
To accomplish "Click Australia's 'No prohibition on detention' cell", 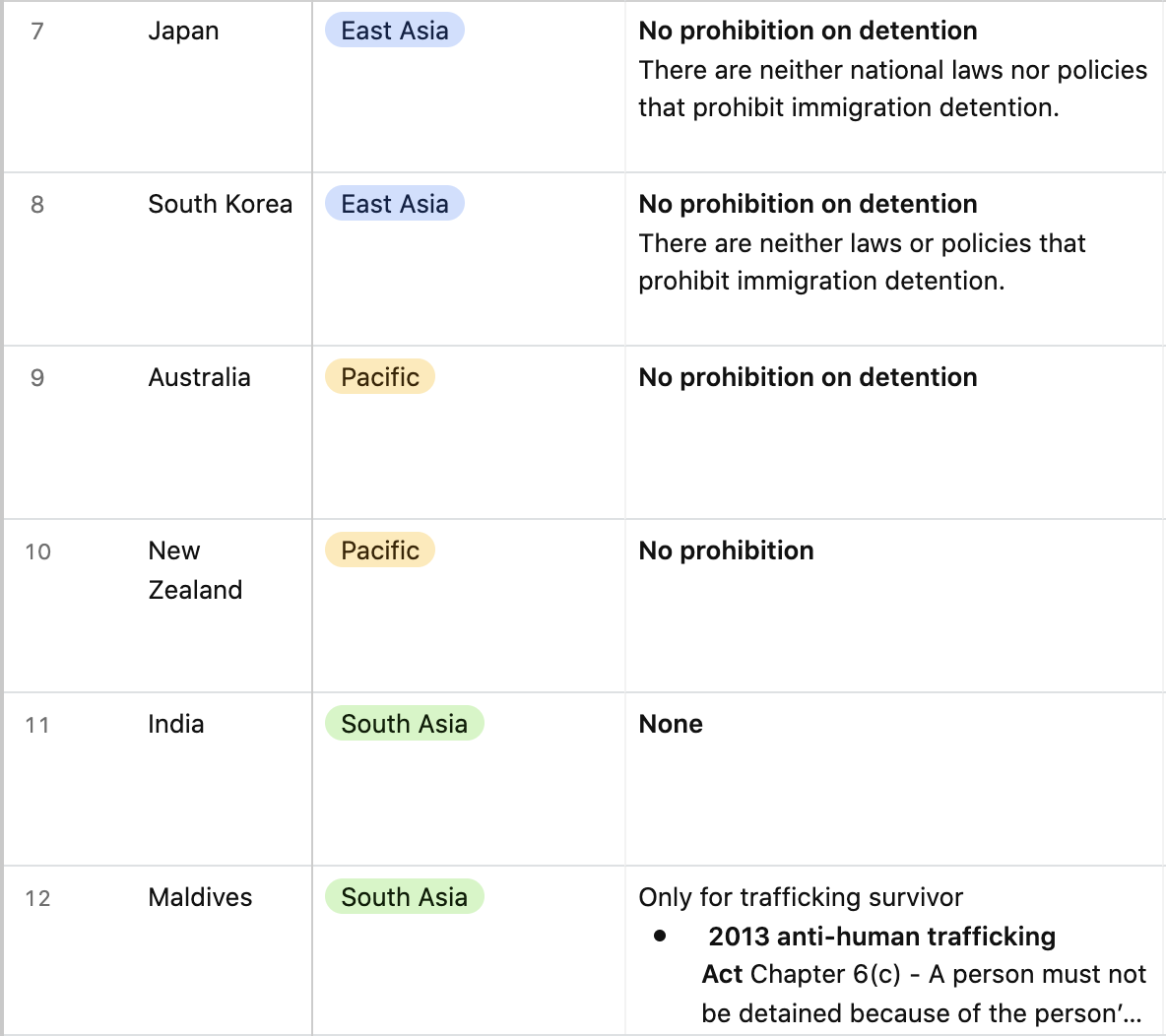I will [x=895, y=433].
